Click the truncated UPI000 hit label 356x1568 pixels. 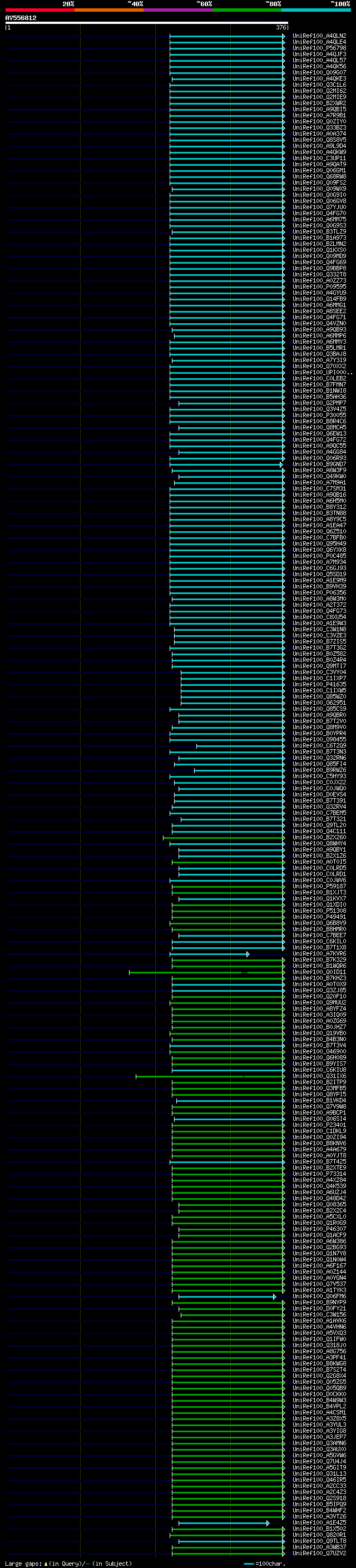(x=322, y=373)
